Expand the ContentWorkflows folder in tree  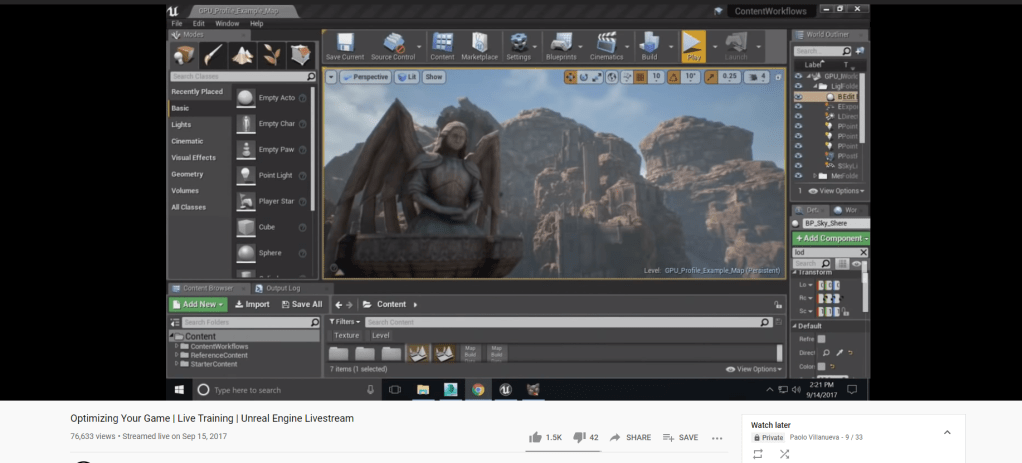[x=177, y=346]
